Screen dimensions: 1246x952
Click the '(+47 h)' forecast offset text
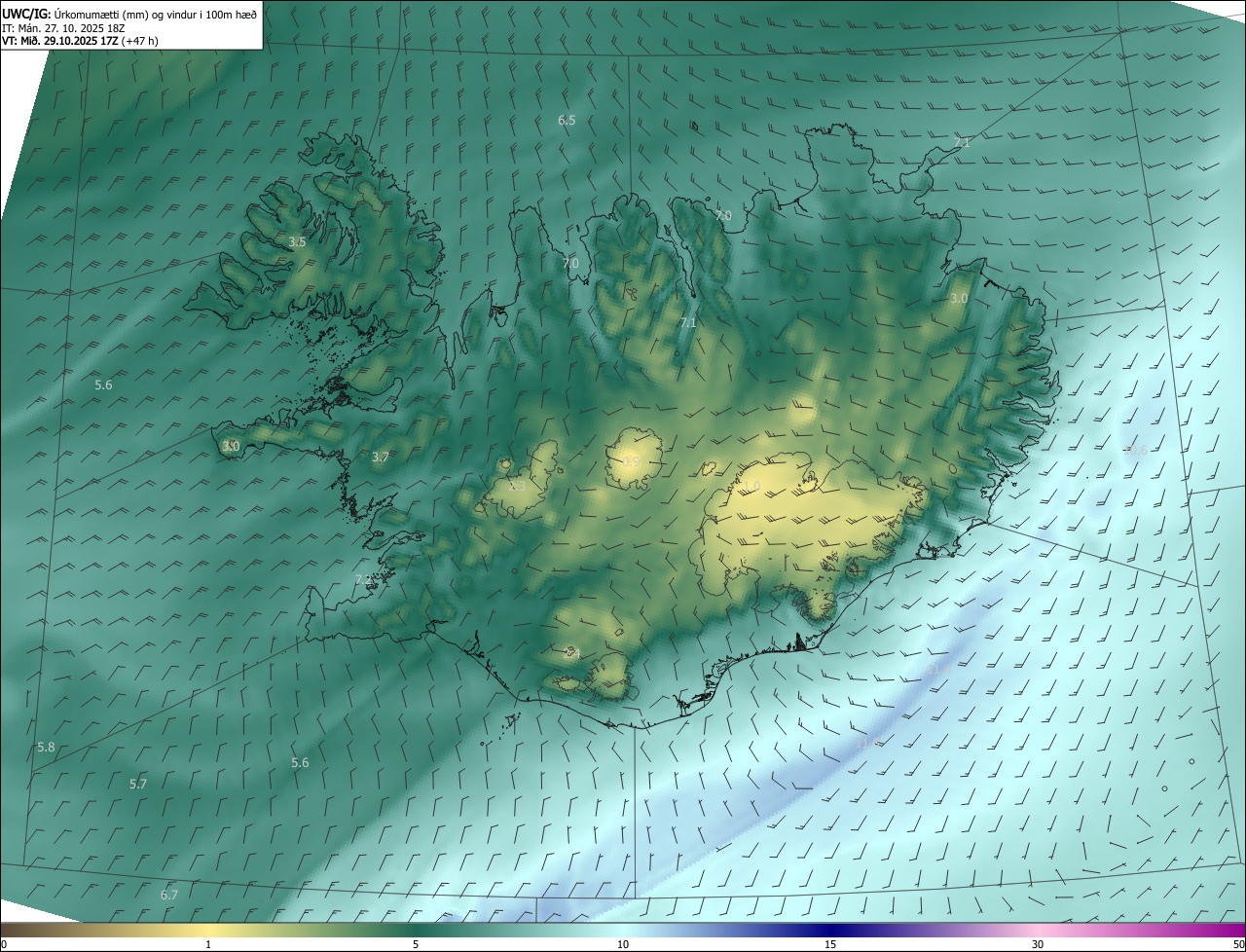pos(139,41)
